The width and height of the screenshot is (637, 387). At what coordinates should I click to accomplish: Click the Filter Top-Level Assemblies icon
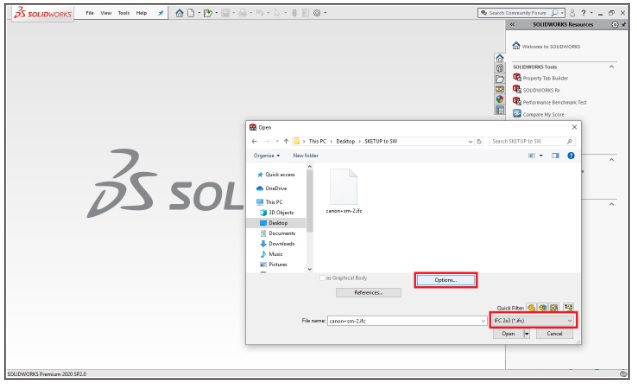568,307
